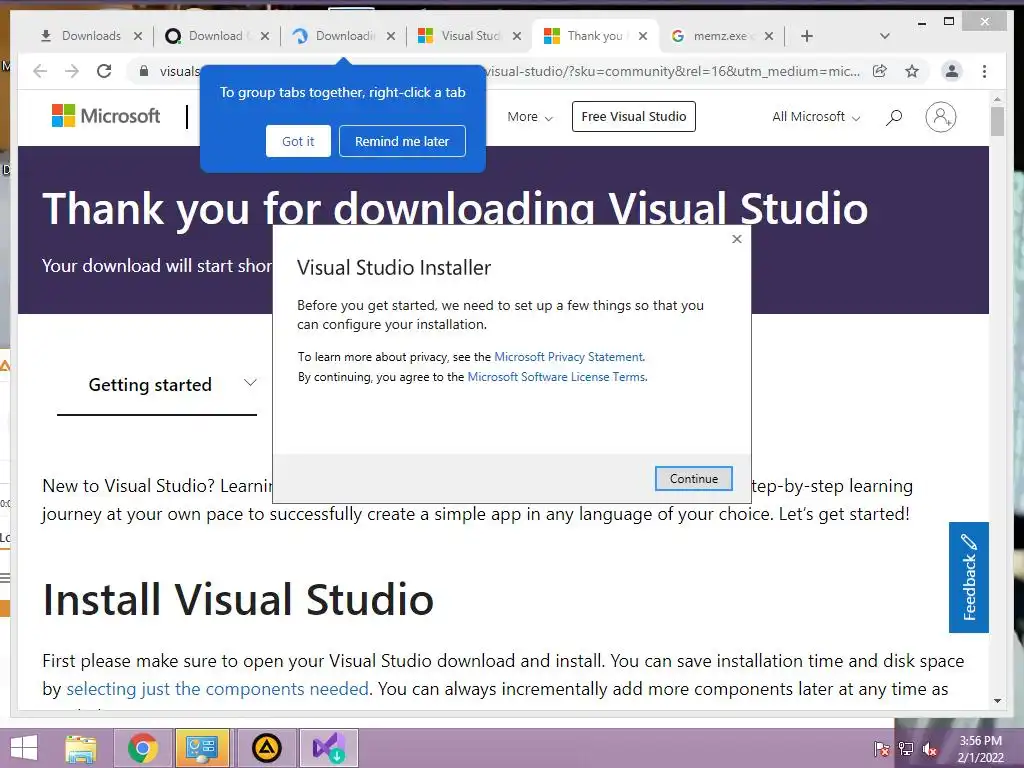Open Microsoft Software License Terms link
Viewport: 1024px width, 768px height.
556,377
